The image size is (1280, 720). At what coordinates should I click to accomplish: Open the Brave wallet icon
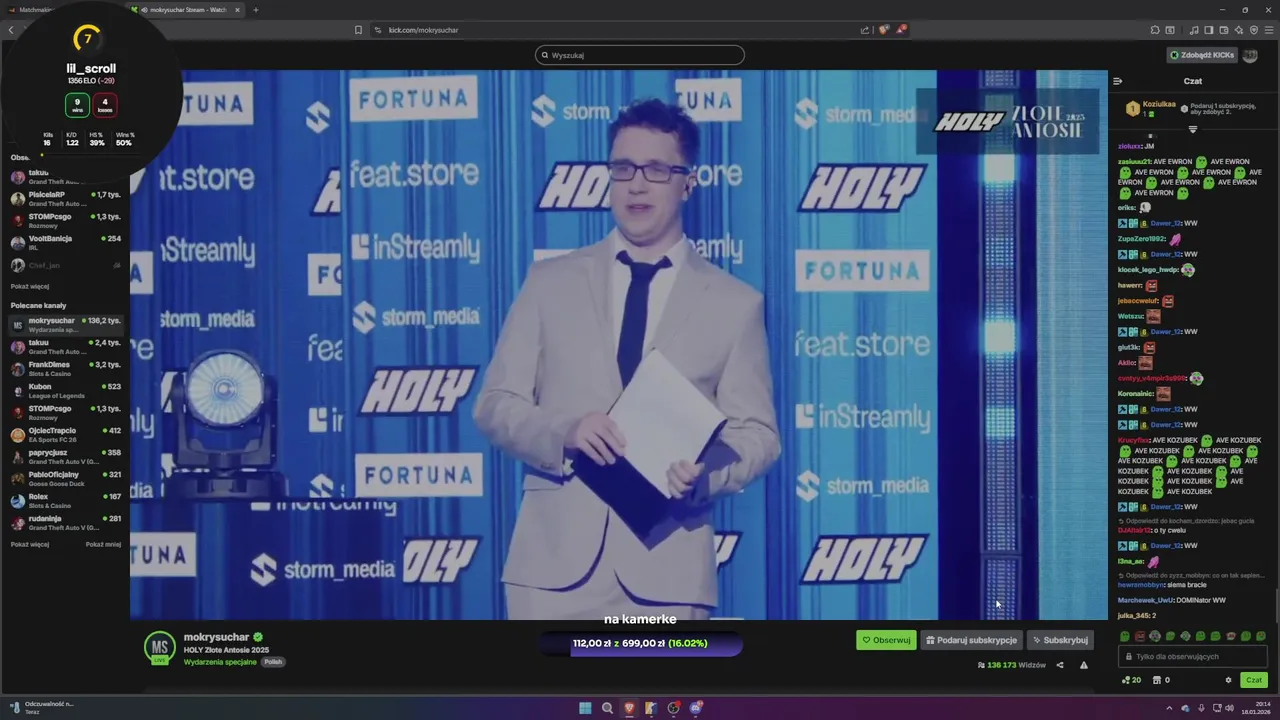(1223, 30)
